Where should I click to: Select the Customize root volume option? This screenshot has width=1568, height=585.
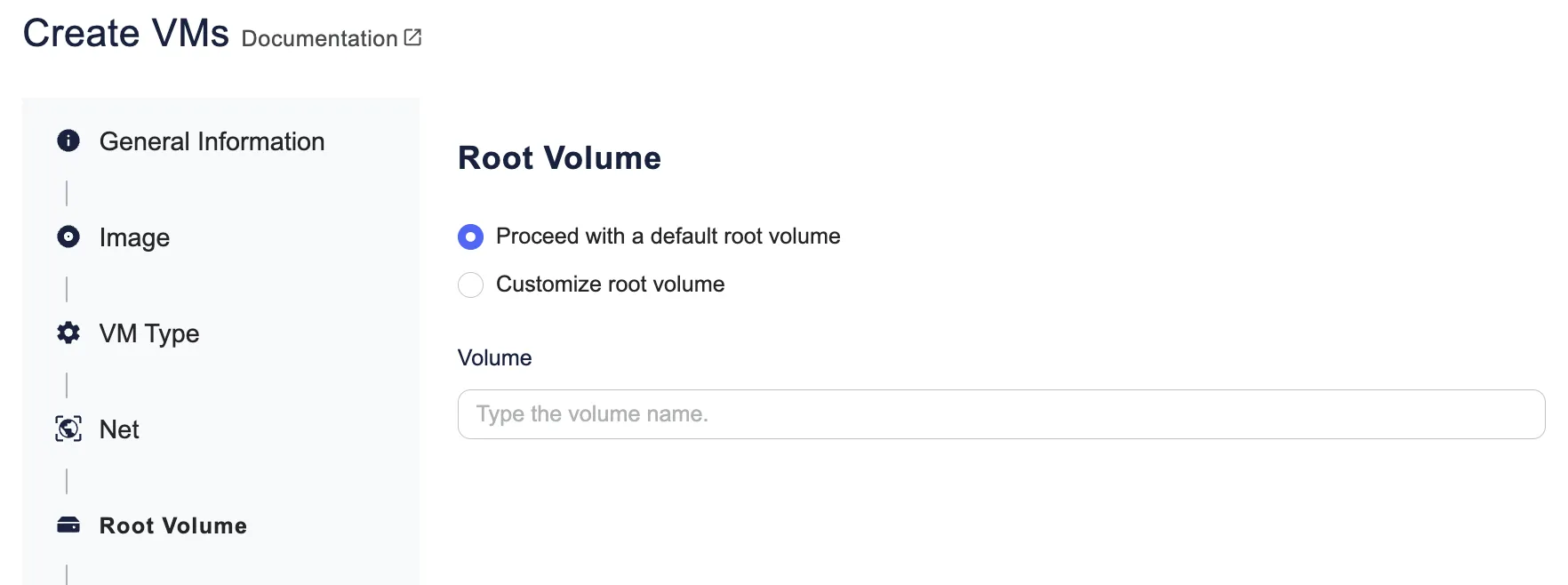click(x=470, y=284)
